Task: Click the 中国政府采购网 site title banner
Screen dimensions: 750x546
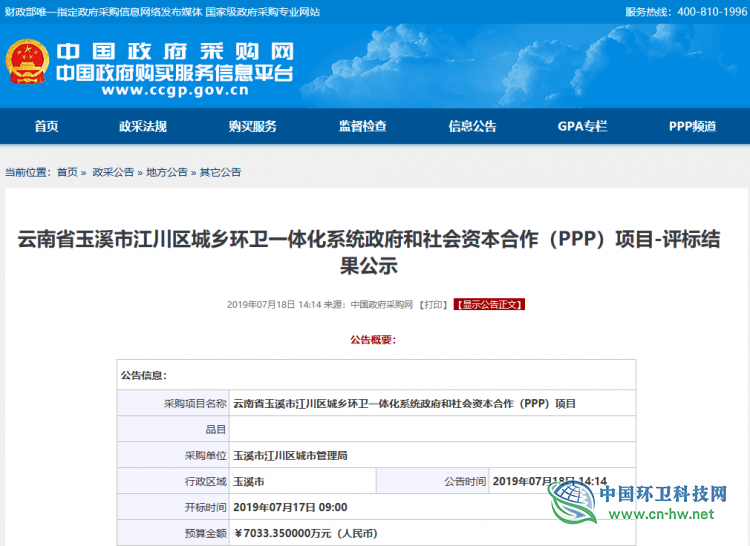Action: click(174, 52)
